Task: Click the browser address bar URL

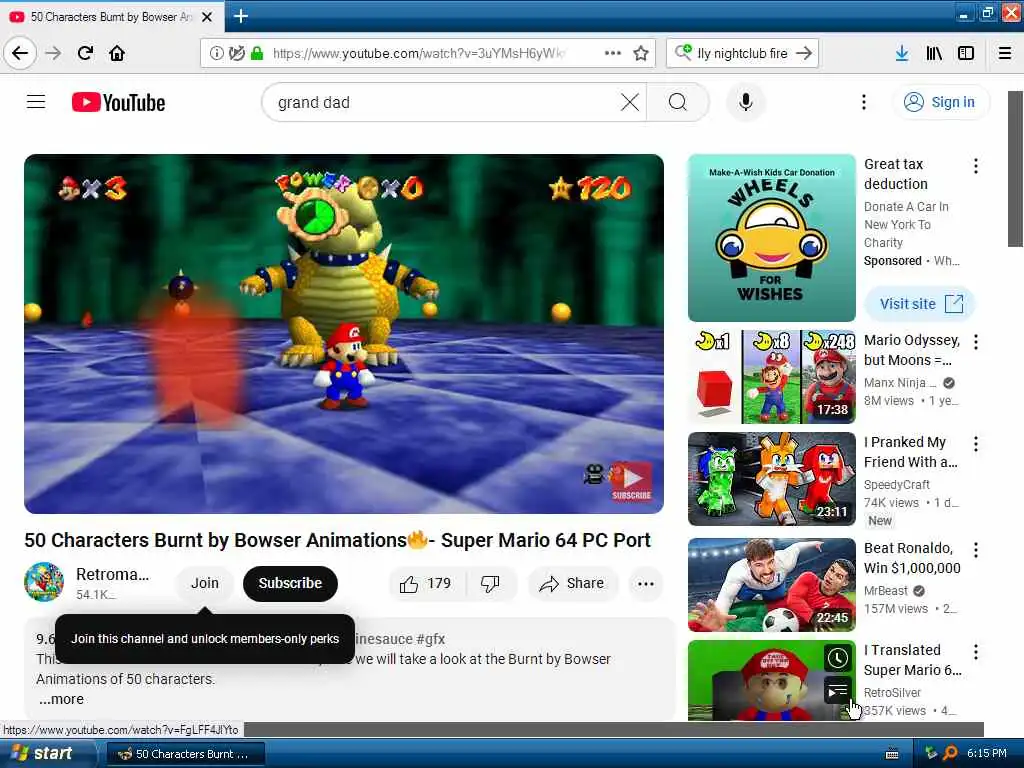Action: [419, 53]
